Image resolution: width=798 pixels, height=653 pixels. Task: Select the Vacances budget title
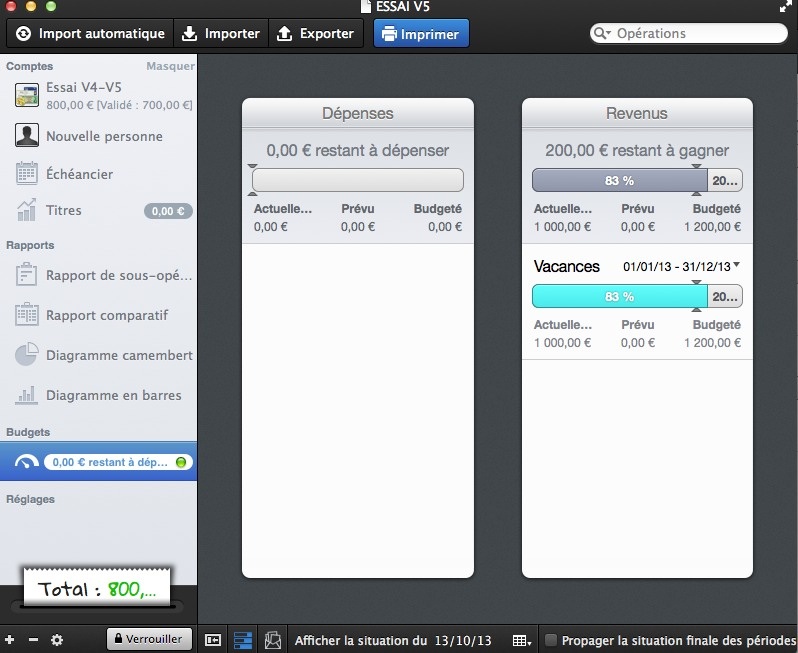[x=566, y=266]
